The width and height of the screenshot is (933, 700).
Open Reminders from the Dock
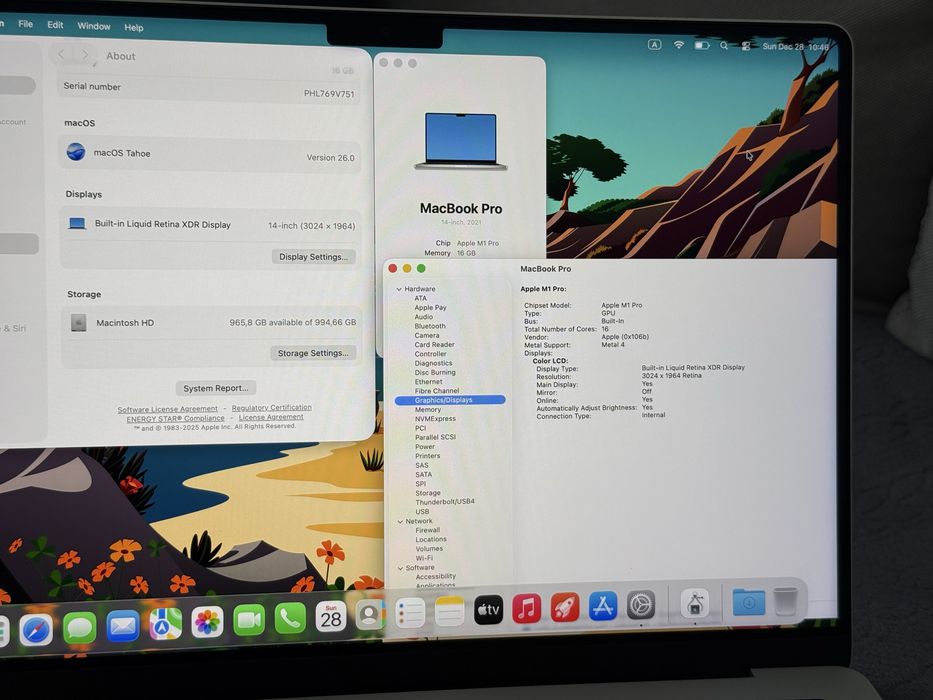(x=410, y=612)
